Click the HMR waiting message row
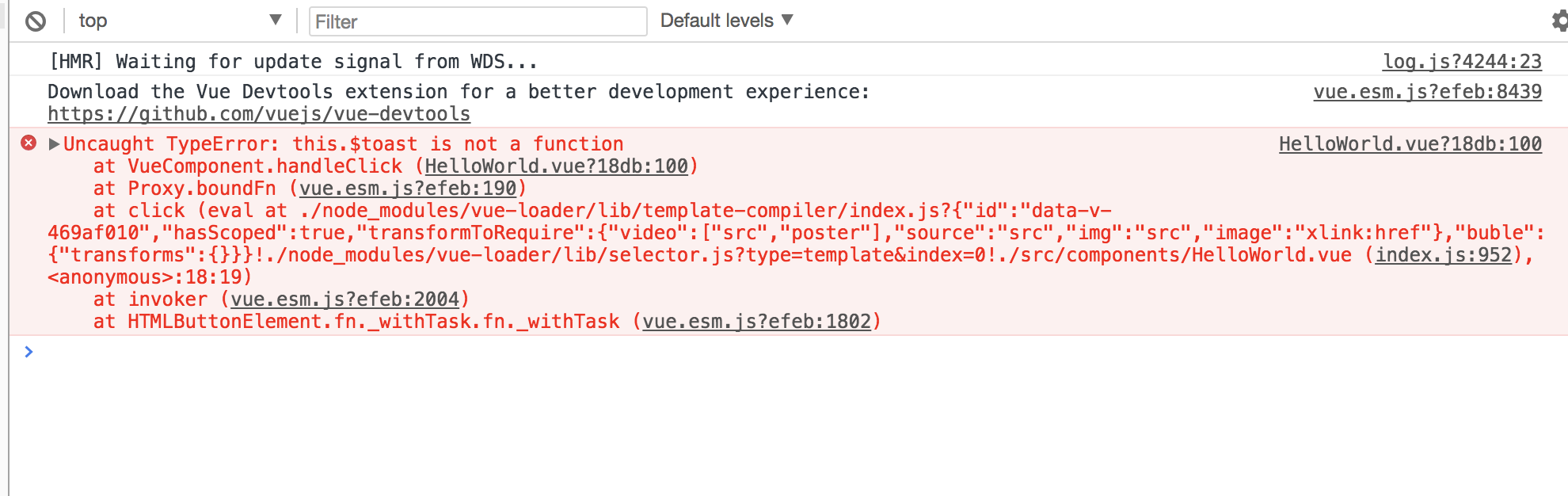The width and height of the screenshot is (1568, 496). [293, 61]
